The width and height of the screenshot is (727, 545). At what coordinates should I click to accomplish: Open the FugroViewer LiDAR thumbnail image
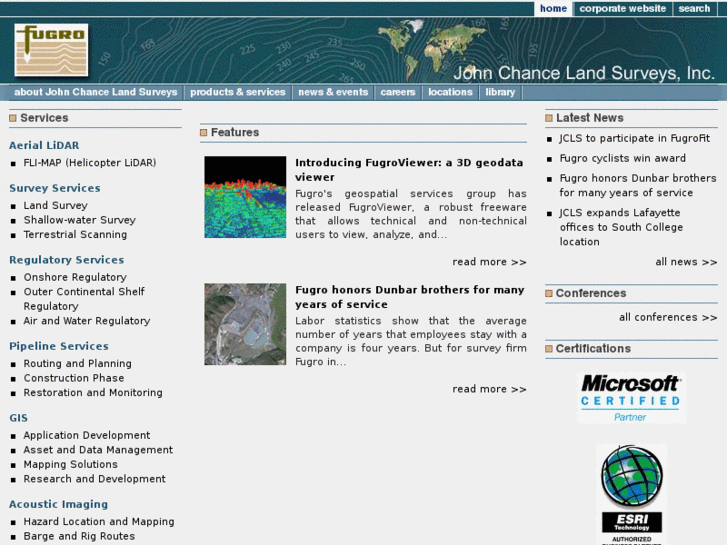245,197
